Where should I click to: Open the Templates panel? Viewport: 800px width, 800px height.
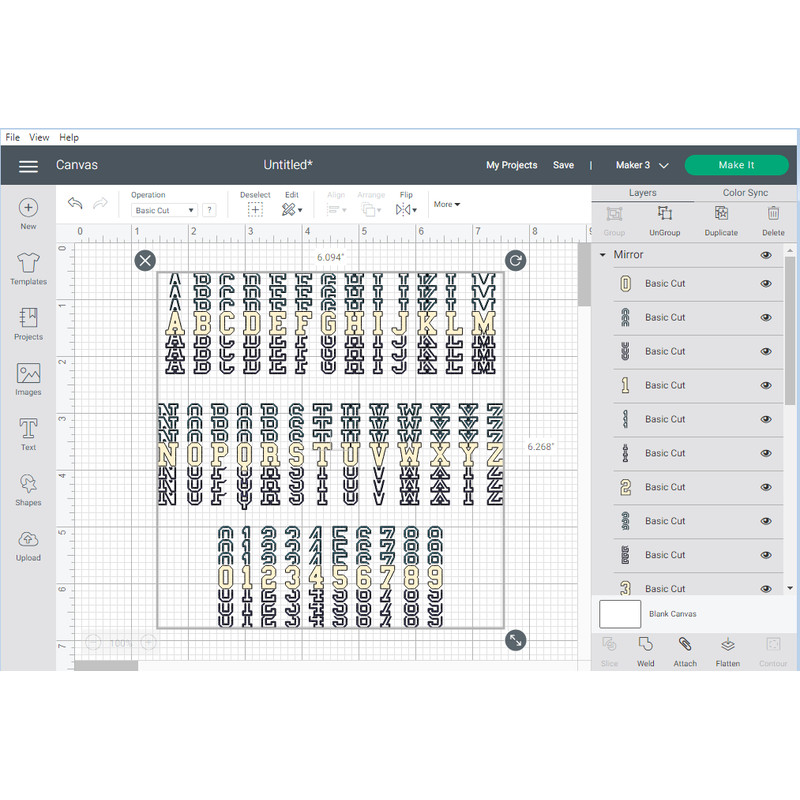(x=28, y=268)
